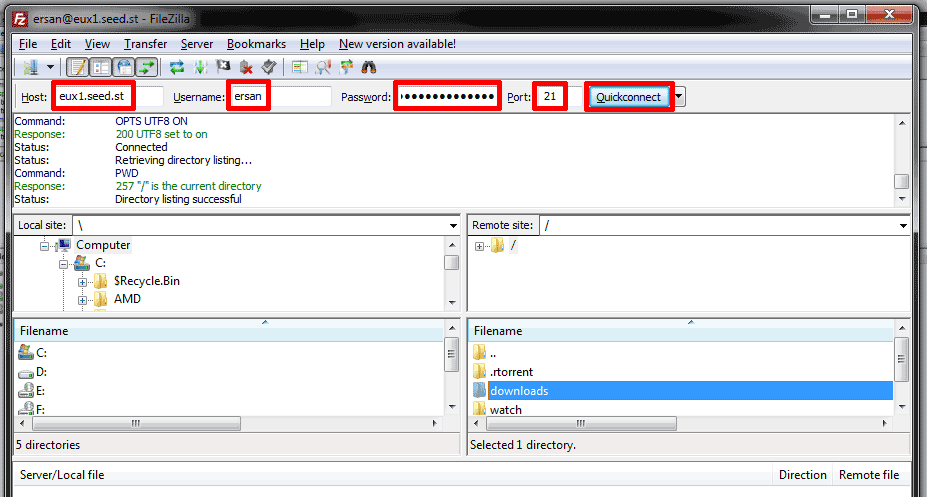Click local file list horizontal scrollbar thumb

click(137, 423)
